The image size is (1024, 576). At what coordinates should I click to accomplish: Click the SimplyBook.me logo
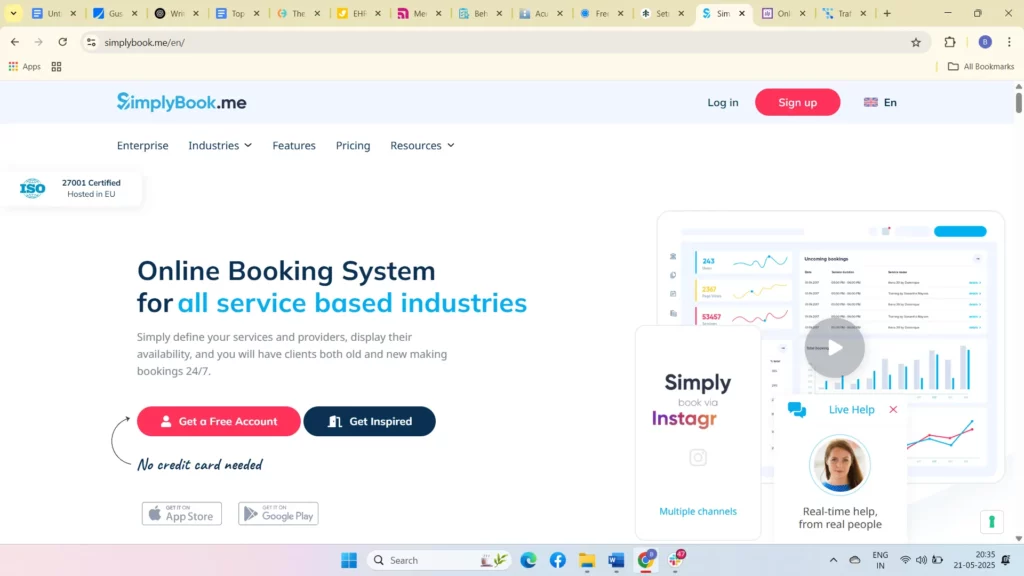[x=180, y=102]
